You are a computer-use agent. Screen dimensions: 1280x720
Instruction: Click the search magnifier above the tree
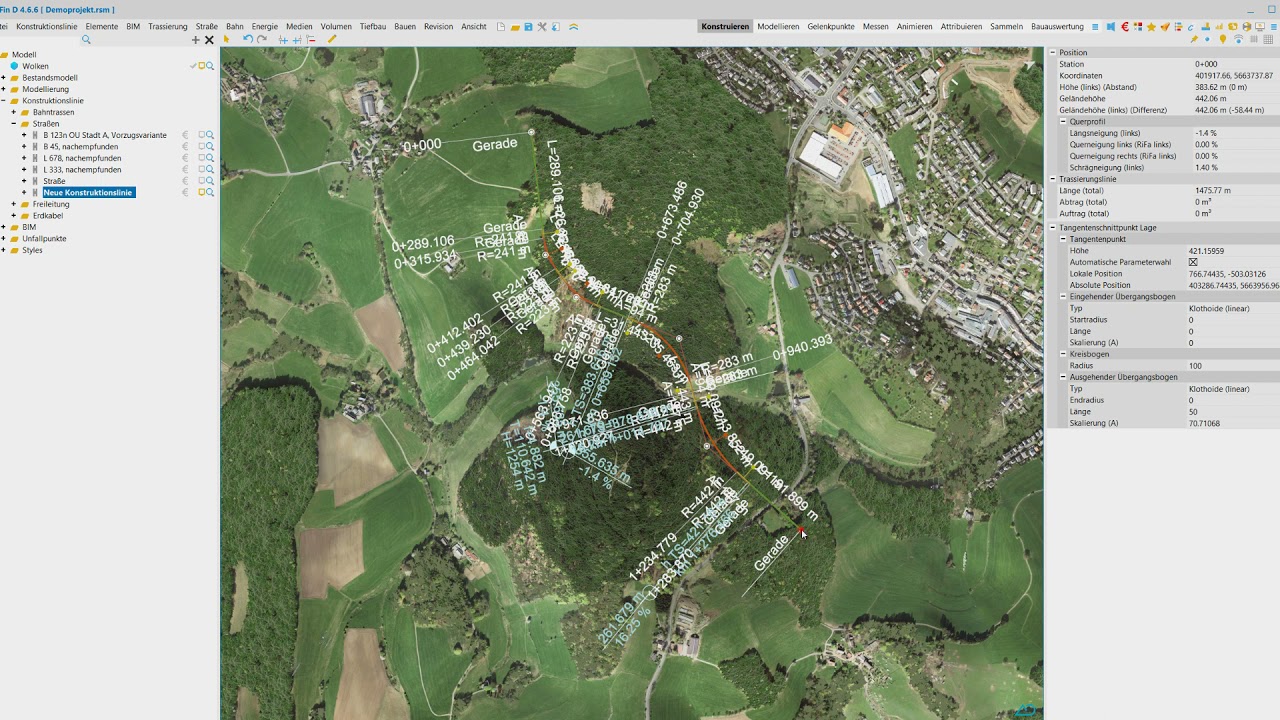pos(86,40)
